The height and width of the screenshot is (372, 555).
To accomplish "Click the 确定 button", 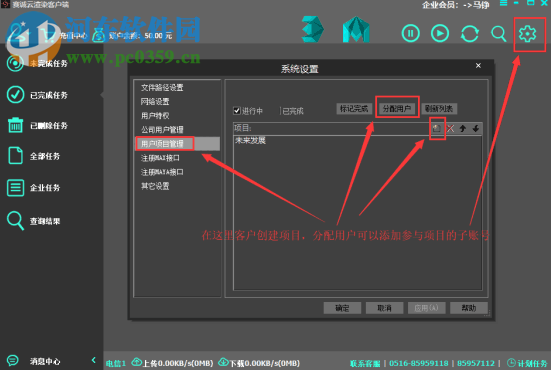I will 342,308.
